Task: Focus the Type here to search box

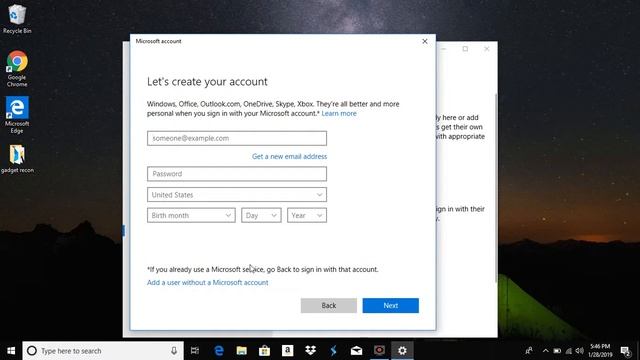Action: pos(103,351)
